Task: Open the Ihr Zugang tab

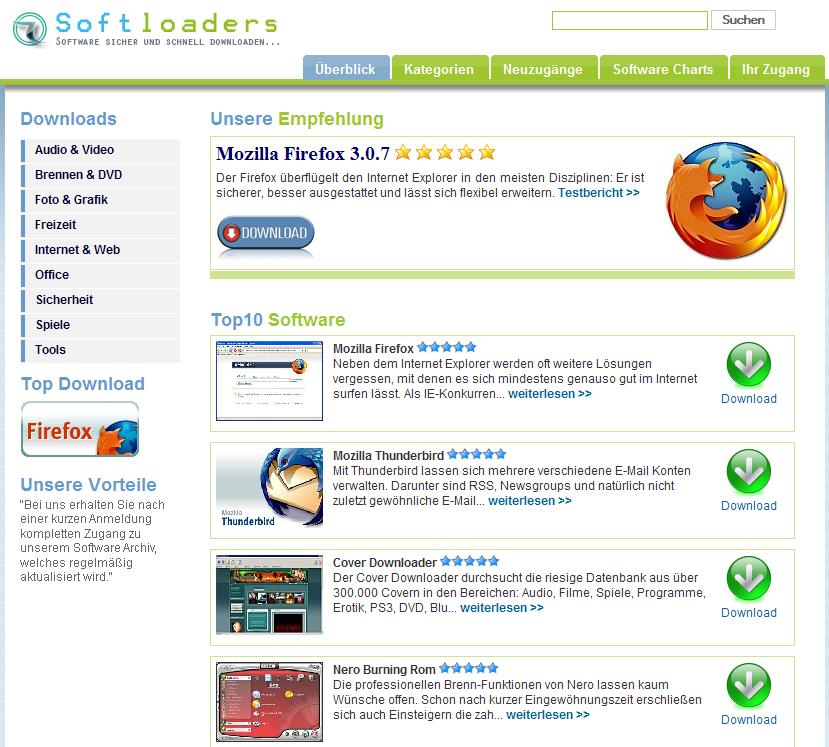Action: coord(776,69)
